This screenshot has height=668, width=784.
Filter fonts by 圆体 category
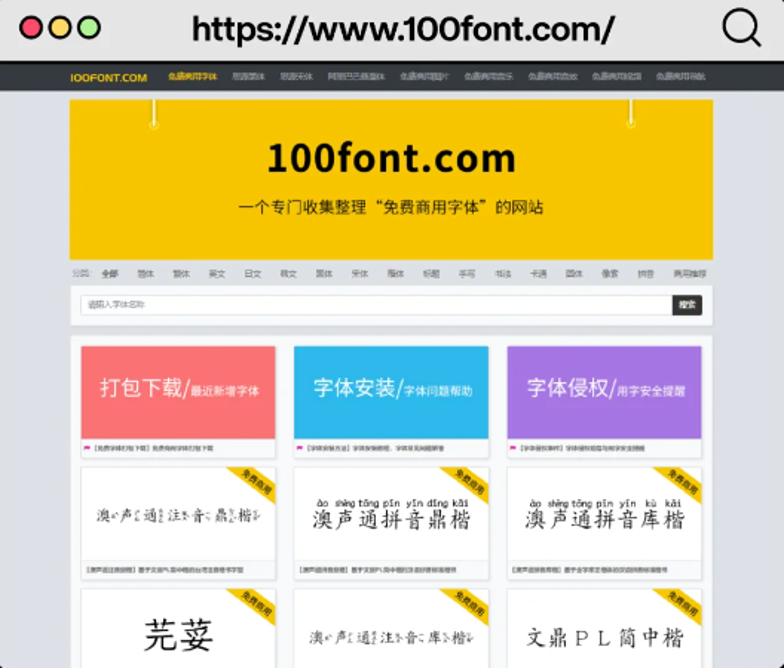574,274
